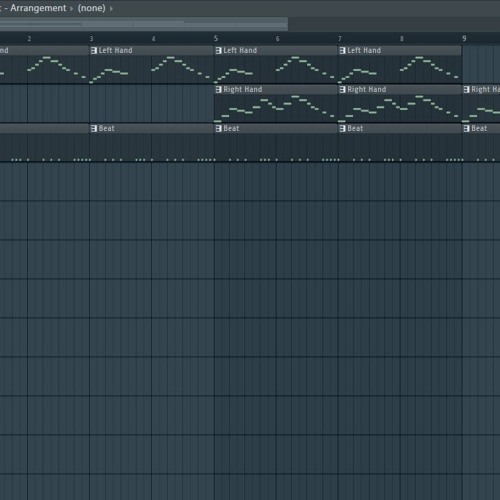500x500 pixels.
Task: Click the Beat clip icon at bar 3
Action: [94, 129]
